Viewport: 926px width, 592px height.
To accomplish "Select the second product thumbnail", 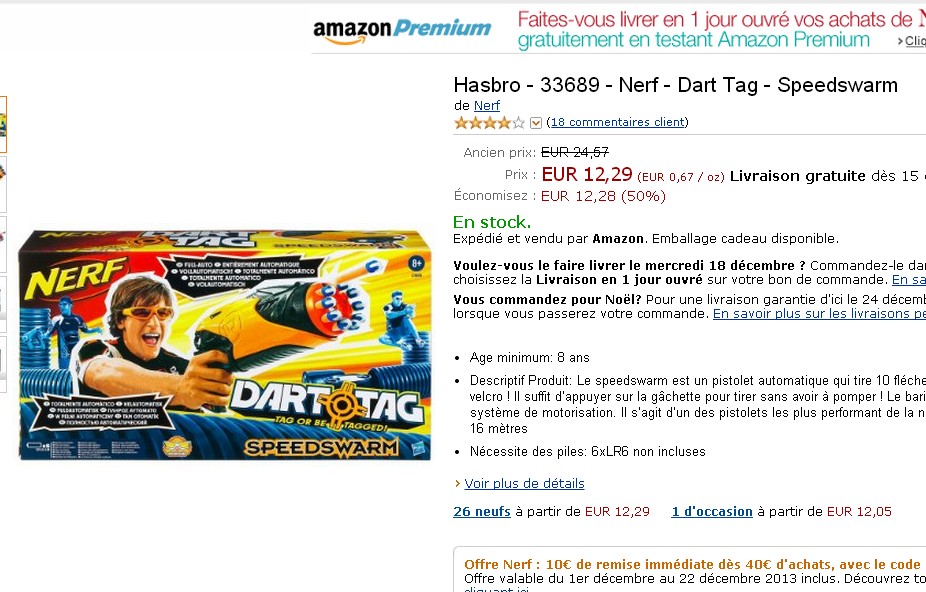I will pyautogui.click(x=3, y=184).
